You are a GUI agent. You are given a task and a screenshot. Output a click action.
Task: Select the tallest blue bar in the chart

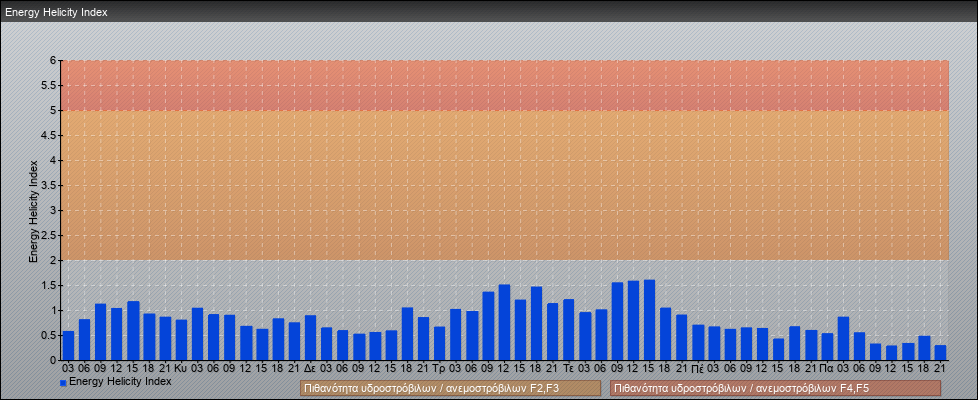click(649, 320)
